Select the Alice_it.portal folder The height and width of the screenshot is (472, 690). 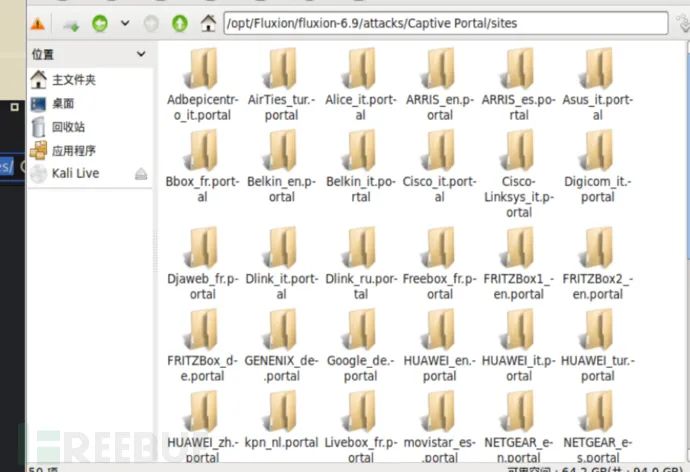point(361,85)
